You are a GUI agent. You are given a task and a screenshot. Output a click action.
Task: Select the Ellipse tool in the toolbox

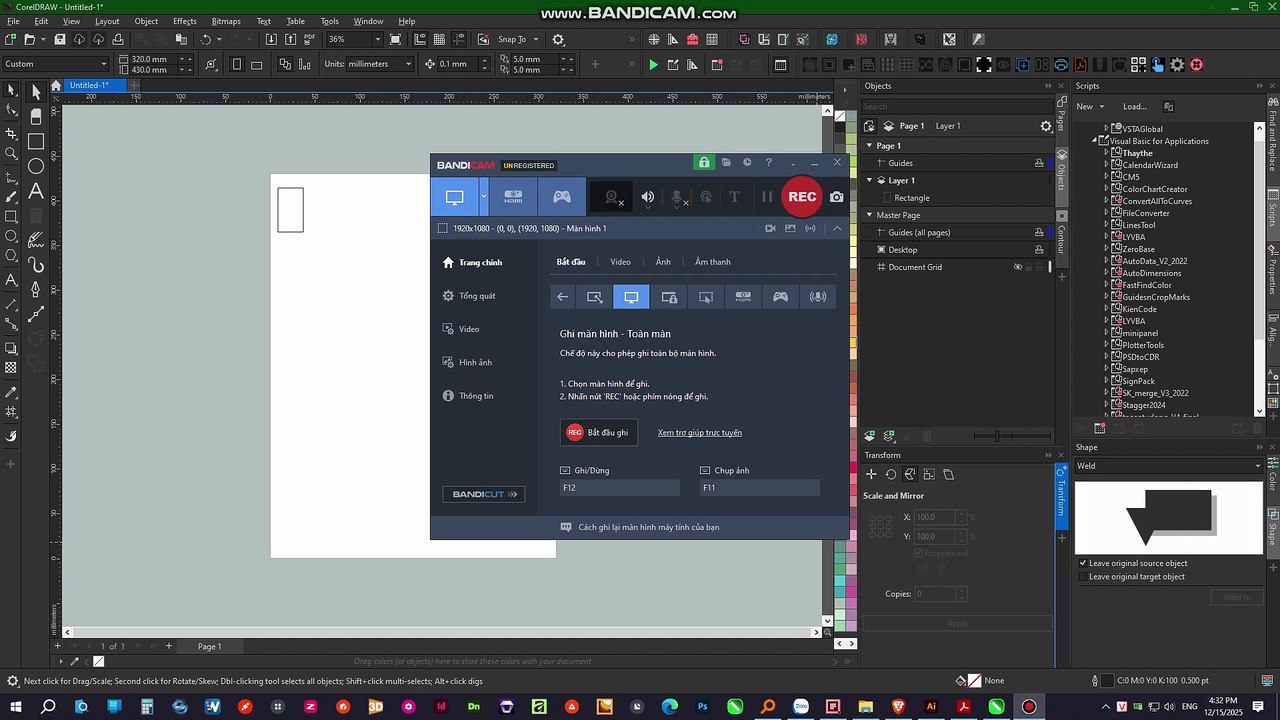coord(36,166)
